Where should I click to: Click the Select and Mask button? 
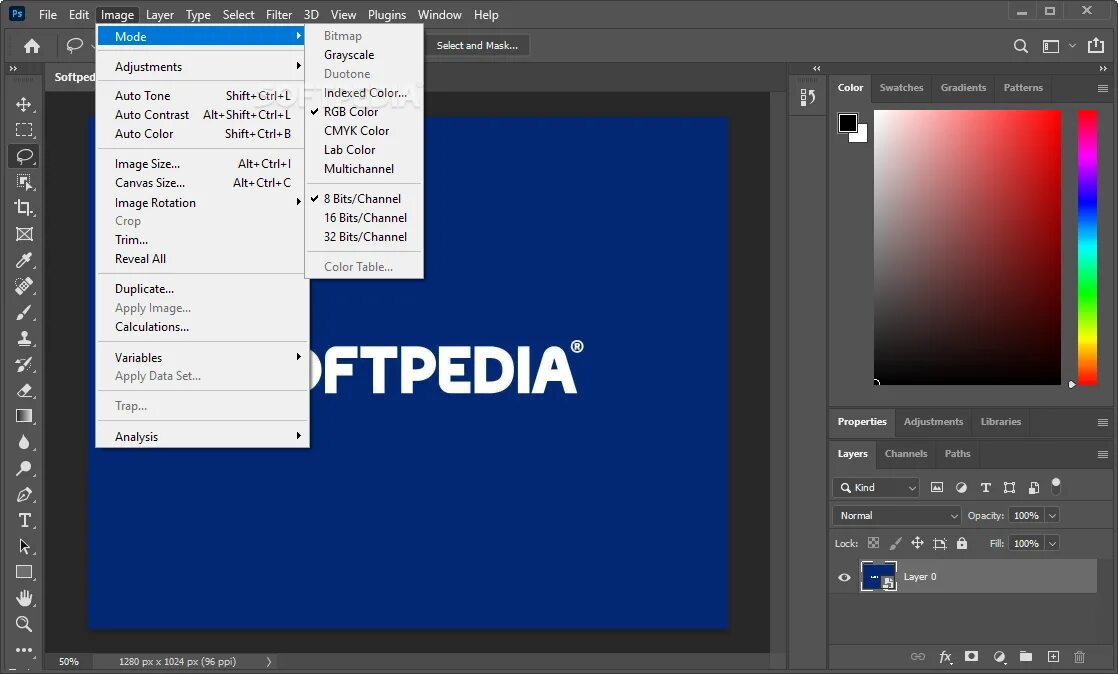click(x=477, y=46)
